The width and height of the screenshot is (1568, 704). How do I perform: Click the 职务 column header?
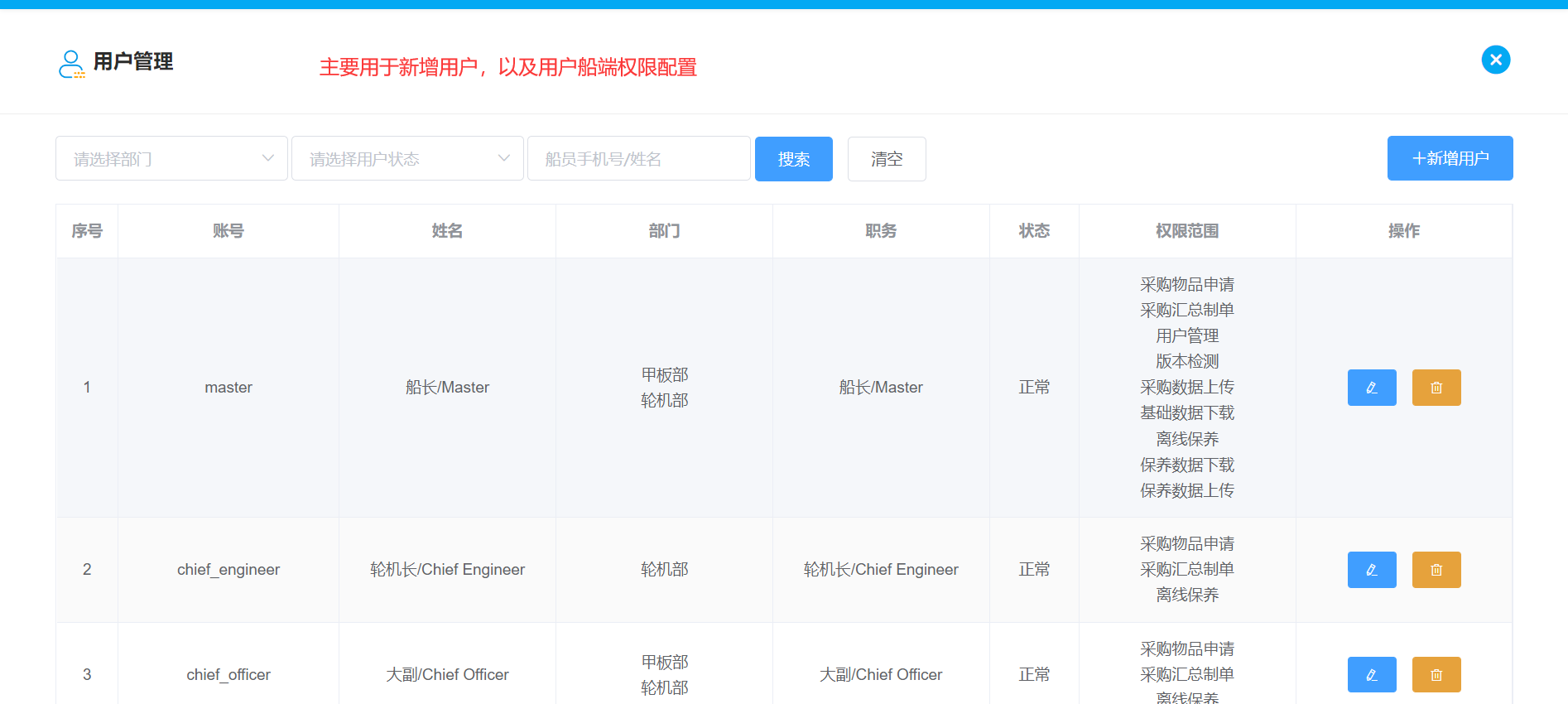[881, 231]
